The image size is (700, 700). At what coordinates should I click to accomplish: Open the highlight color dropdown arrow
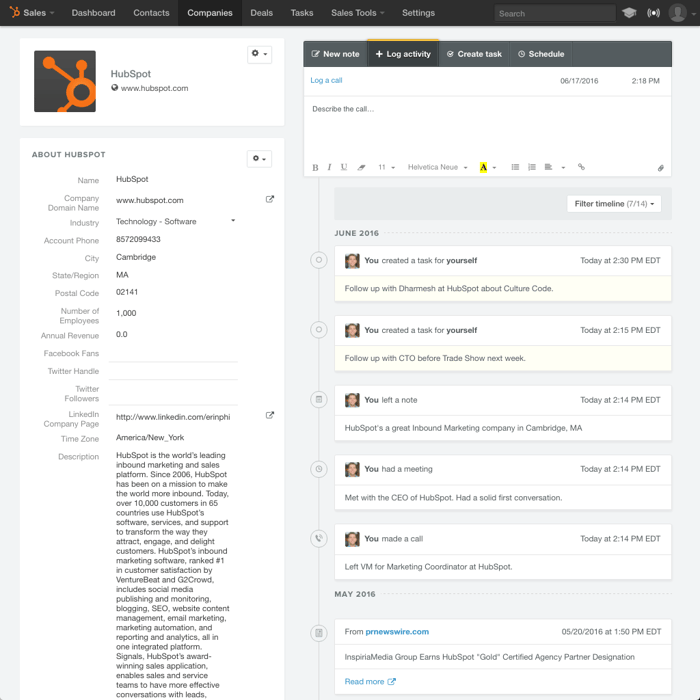click(x=494, y=168)
